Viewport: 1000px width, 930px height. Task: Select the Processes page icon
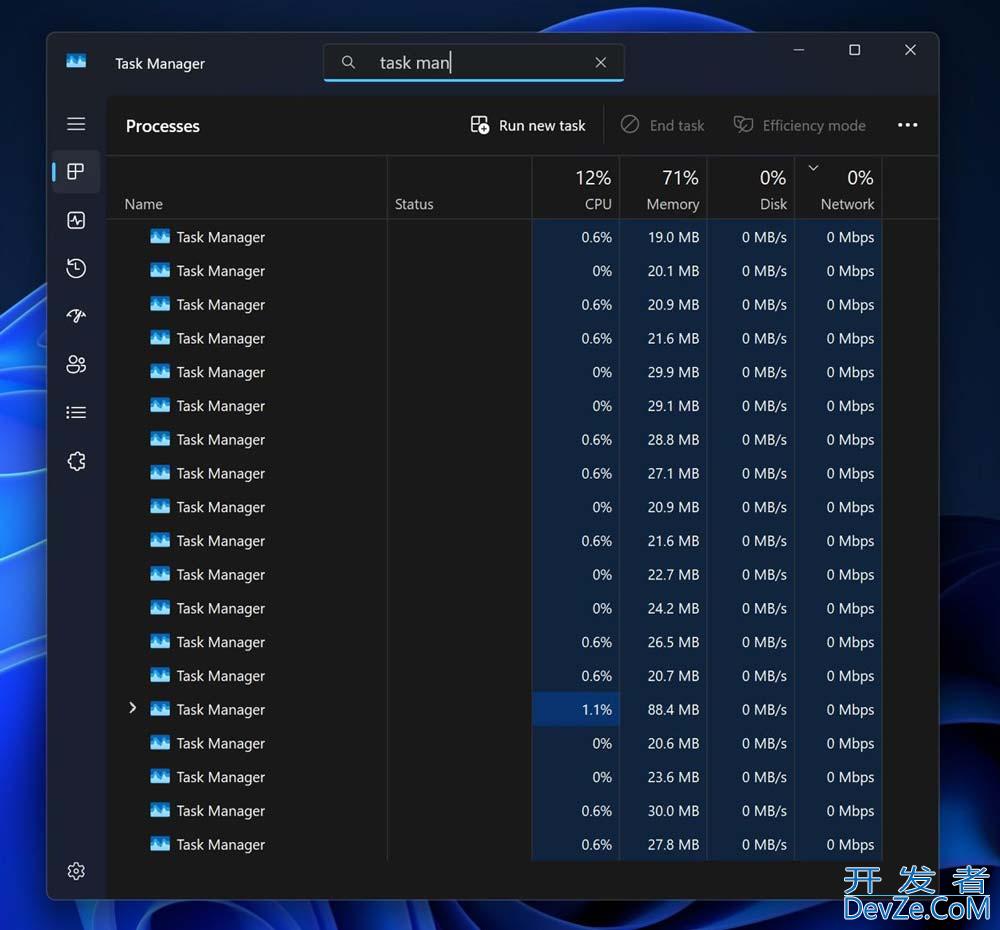point(76,172)
